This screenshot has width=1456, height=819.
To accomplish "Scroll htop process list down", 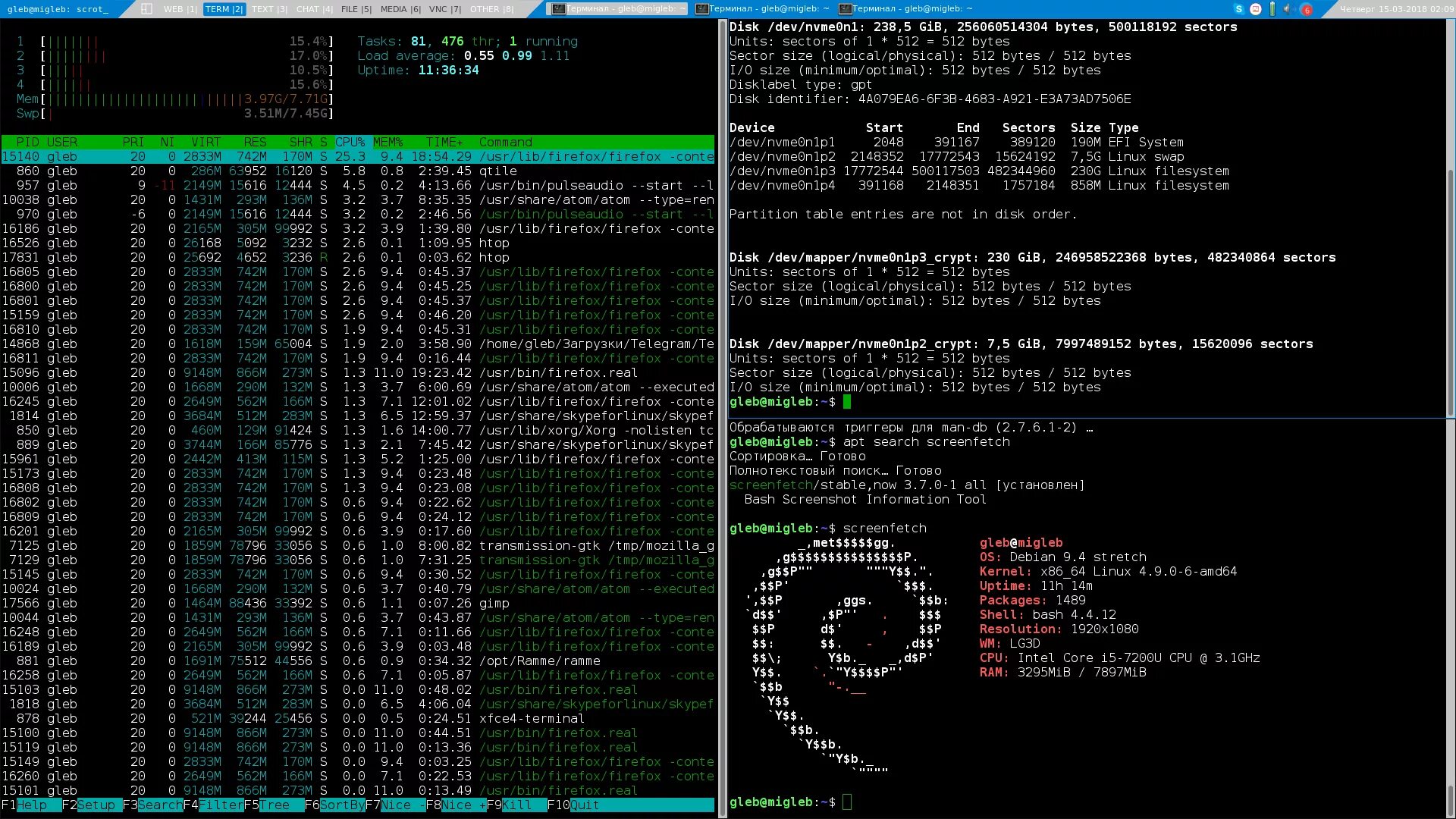I will point(360,790).
